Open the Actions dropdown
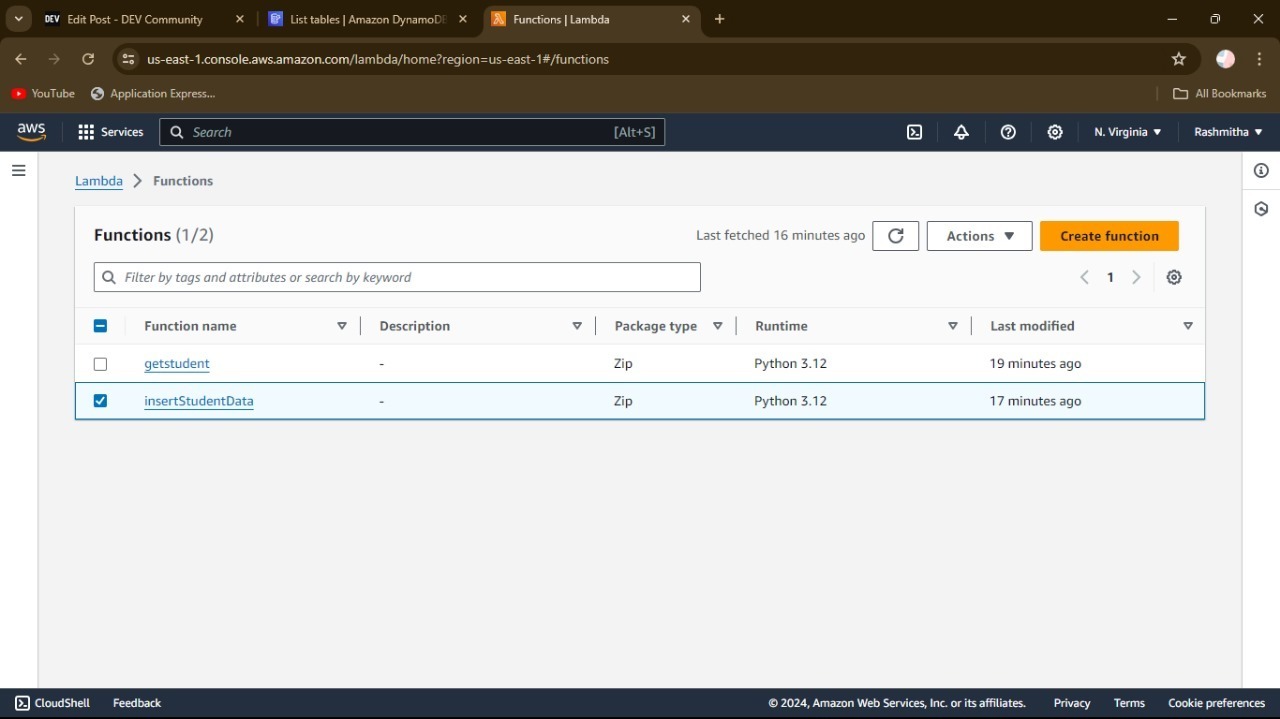The image size is (1280, 719). [979, 236]
